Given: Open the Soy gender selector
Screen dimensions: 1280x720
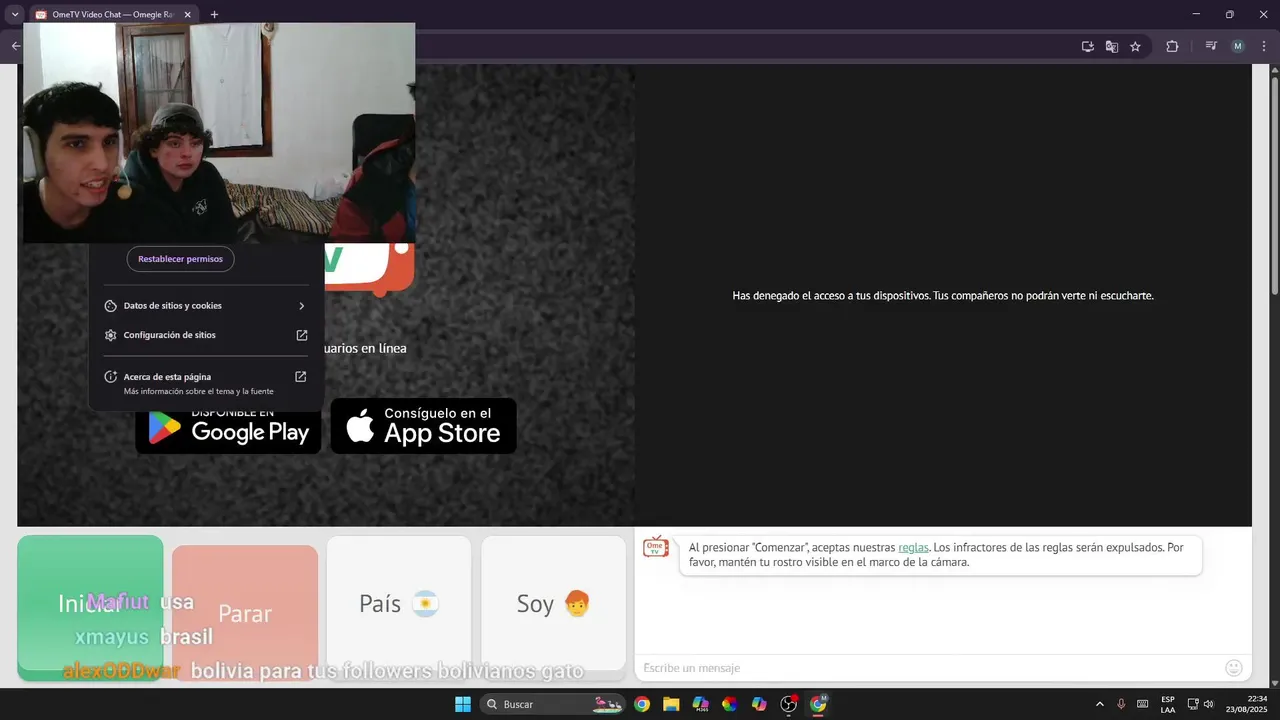Looking at the screenshot, I should tap(553, 608).
